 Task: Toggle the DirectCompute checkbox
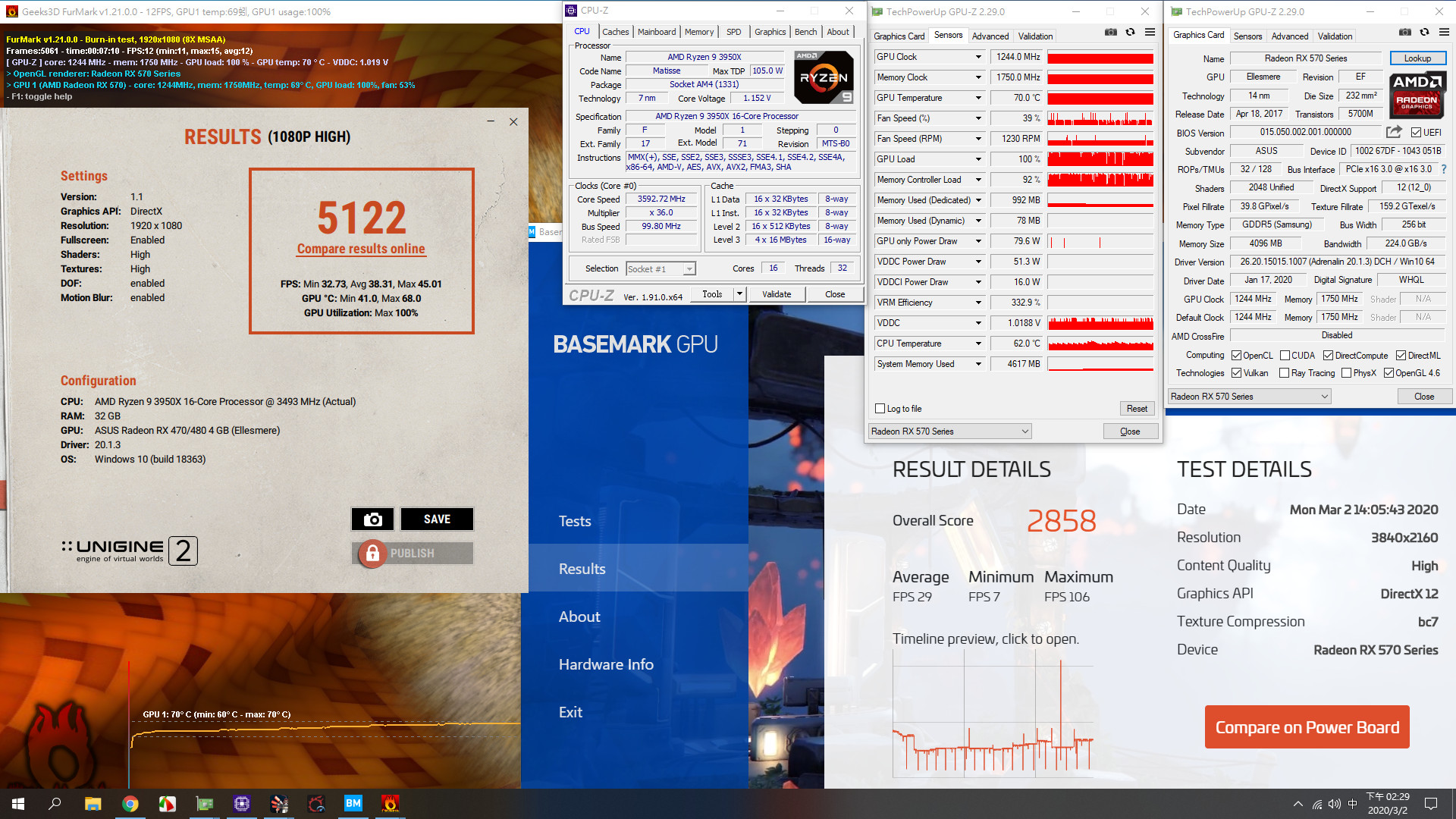click(1328, 356)
